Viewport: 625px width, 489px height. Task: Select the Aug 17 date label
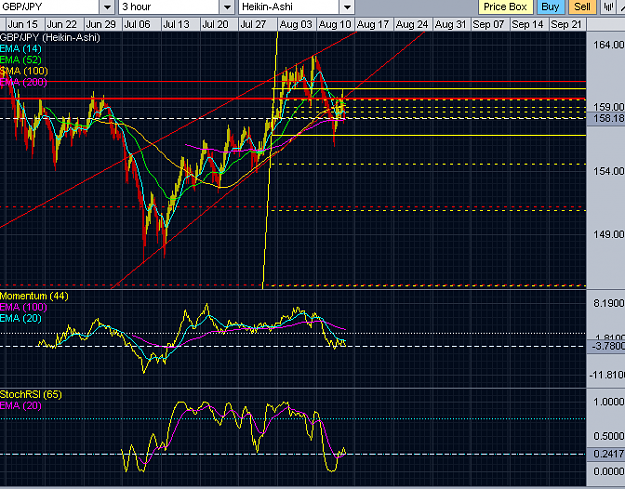373,24
